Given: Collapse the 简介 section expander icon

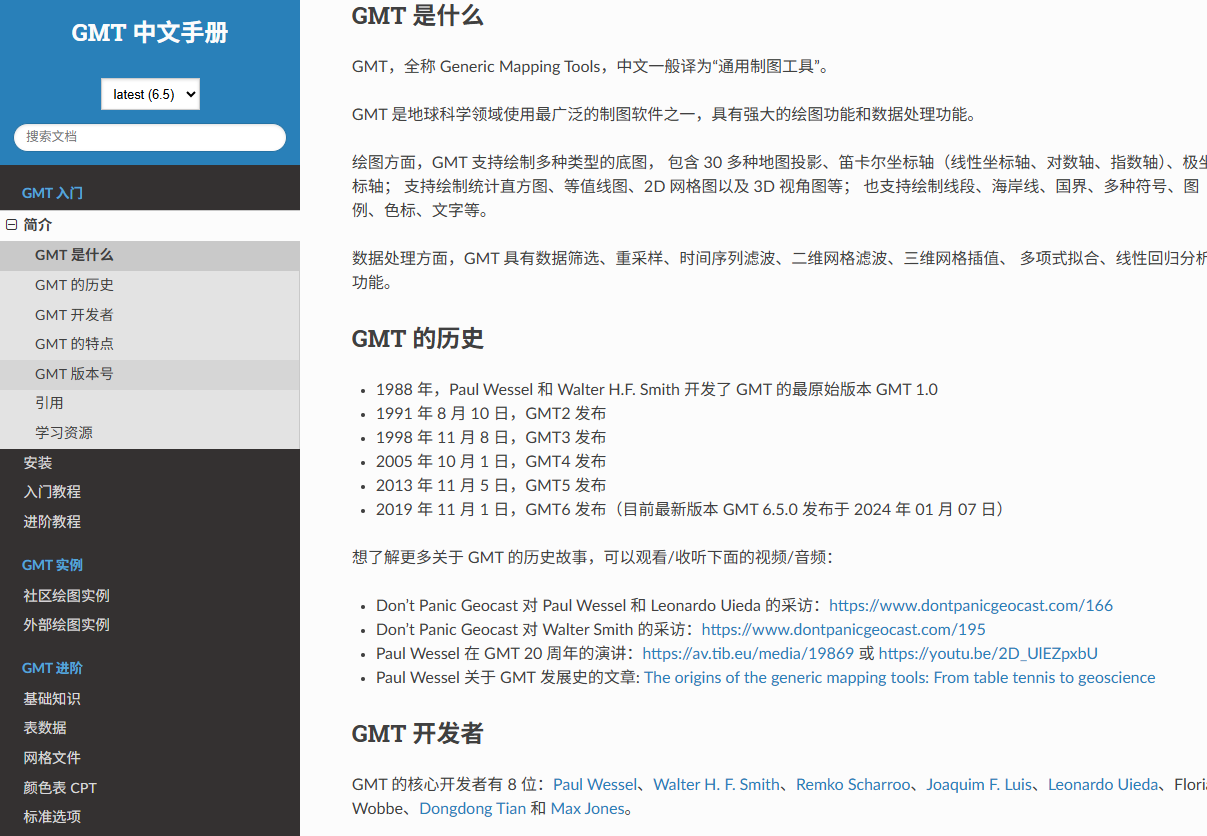Looking at the screenshot, I should [12, 225].
